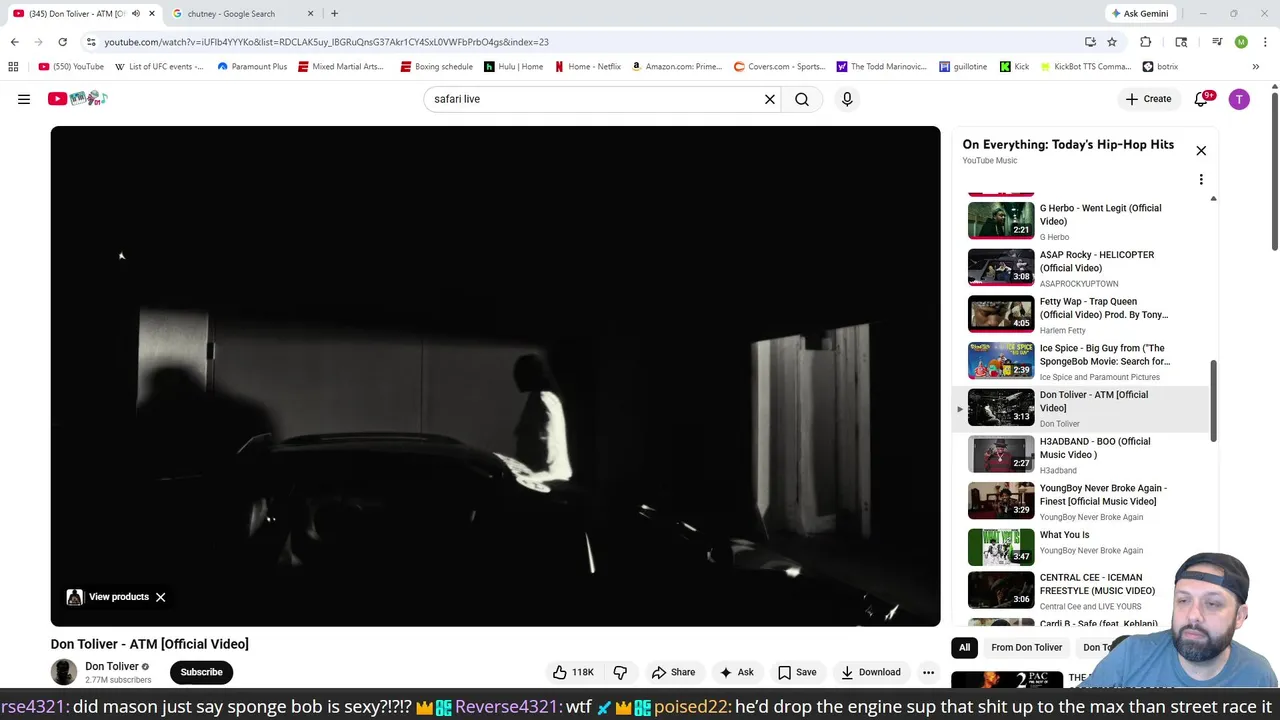This screenshot has width=1280, height=720.
Task: Open What You Is playlist item
Action: tap(1080, 548)
